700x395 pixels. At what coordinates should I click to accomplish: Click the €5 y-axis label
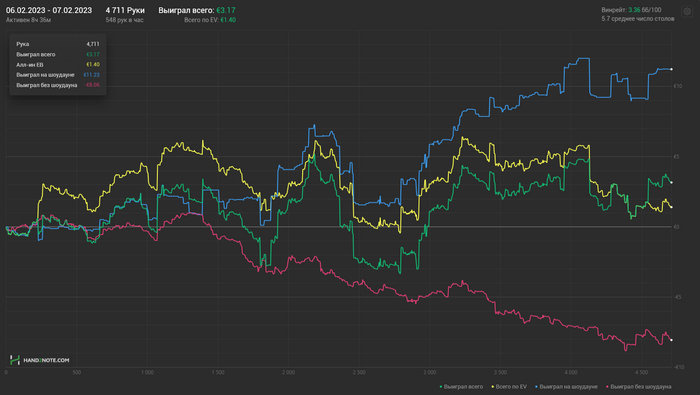(x=676, y=157)
